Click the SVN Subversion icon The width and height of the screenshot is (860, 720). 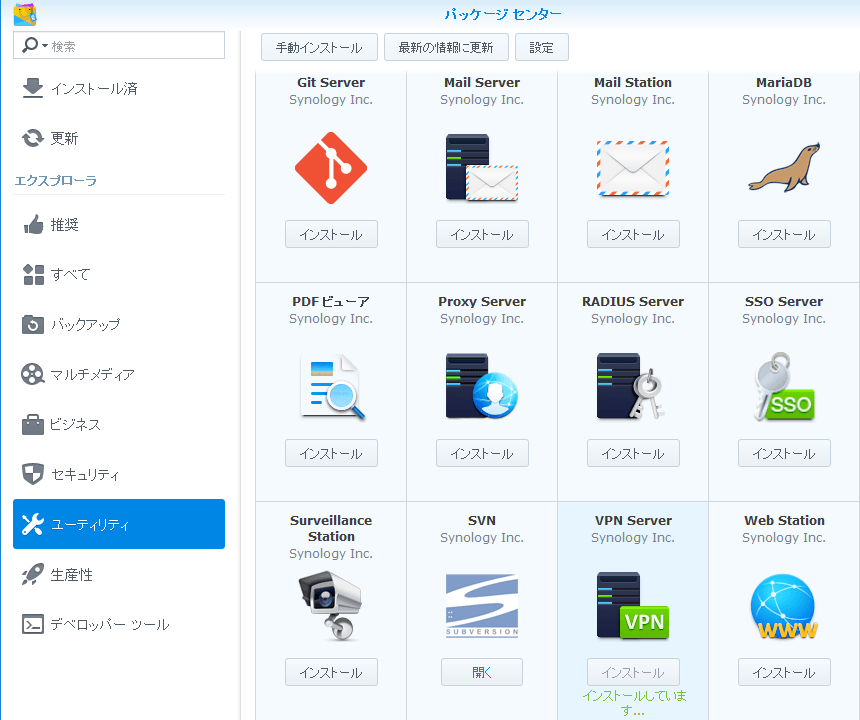tap(482, 605)
